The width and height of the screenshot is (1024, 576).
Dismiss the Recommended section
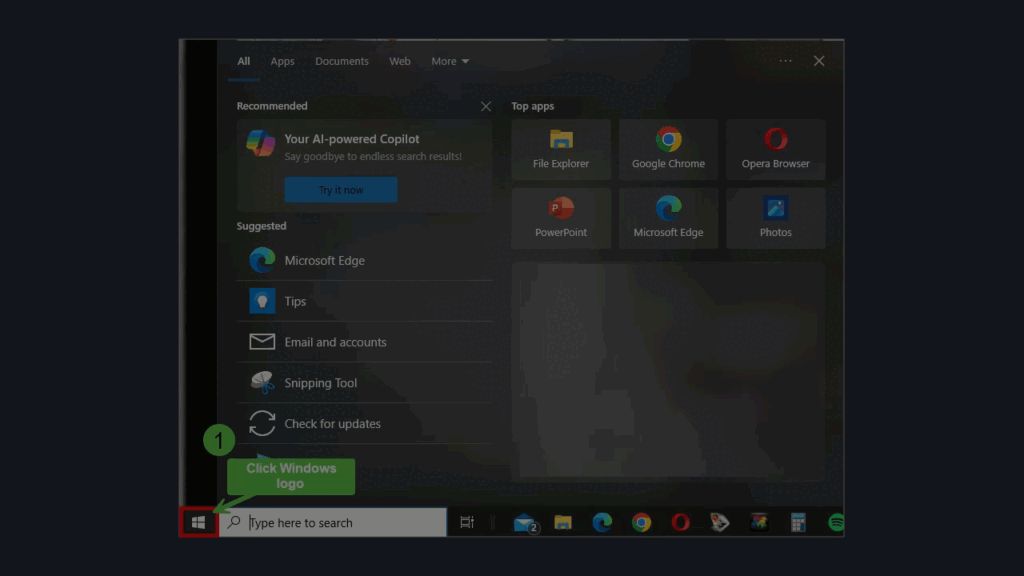[486, 106]
